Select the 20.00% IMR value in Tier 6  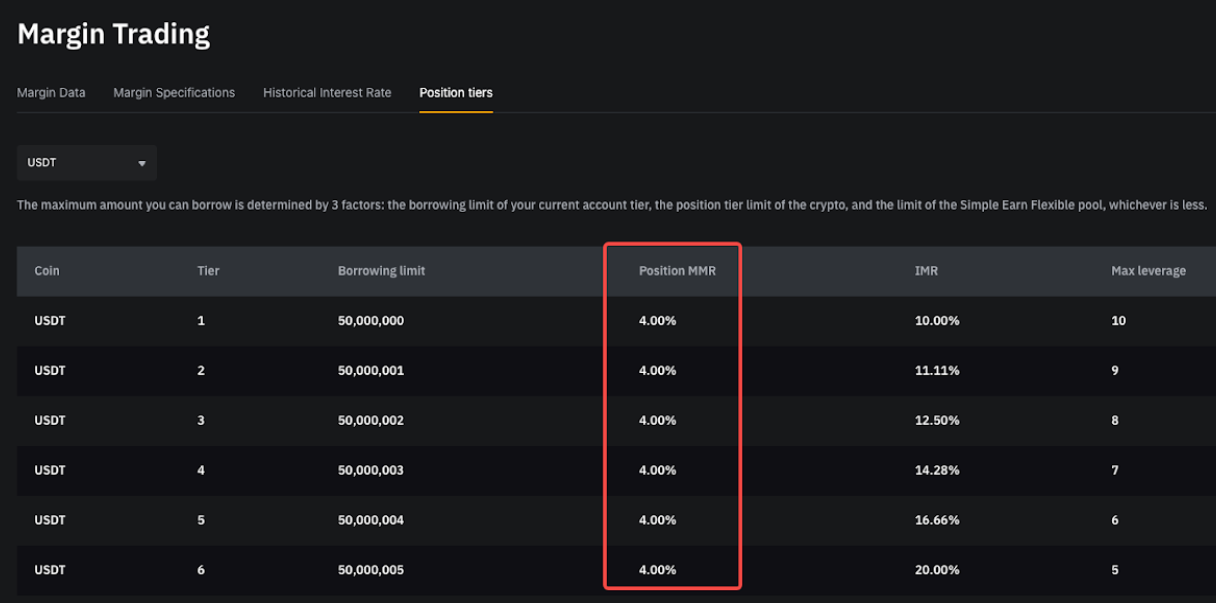(x=937, y=571)
